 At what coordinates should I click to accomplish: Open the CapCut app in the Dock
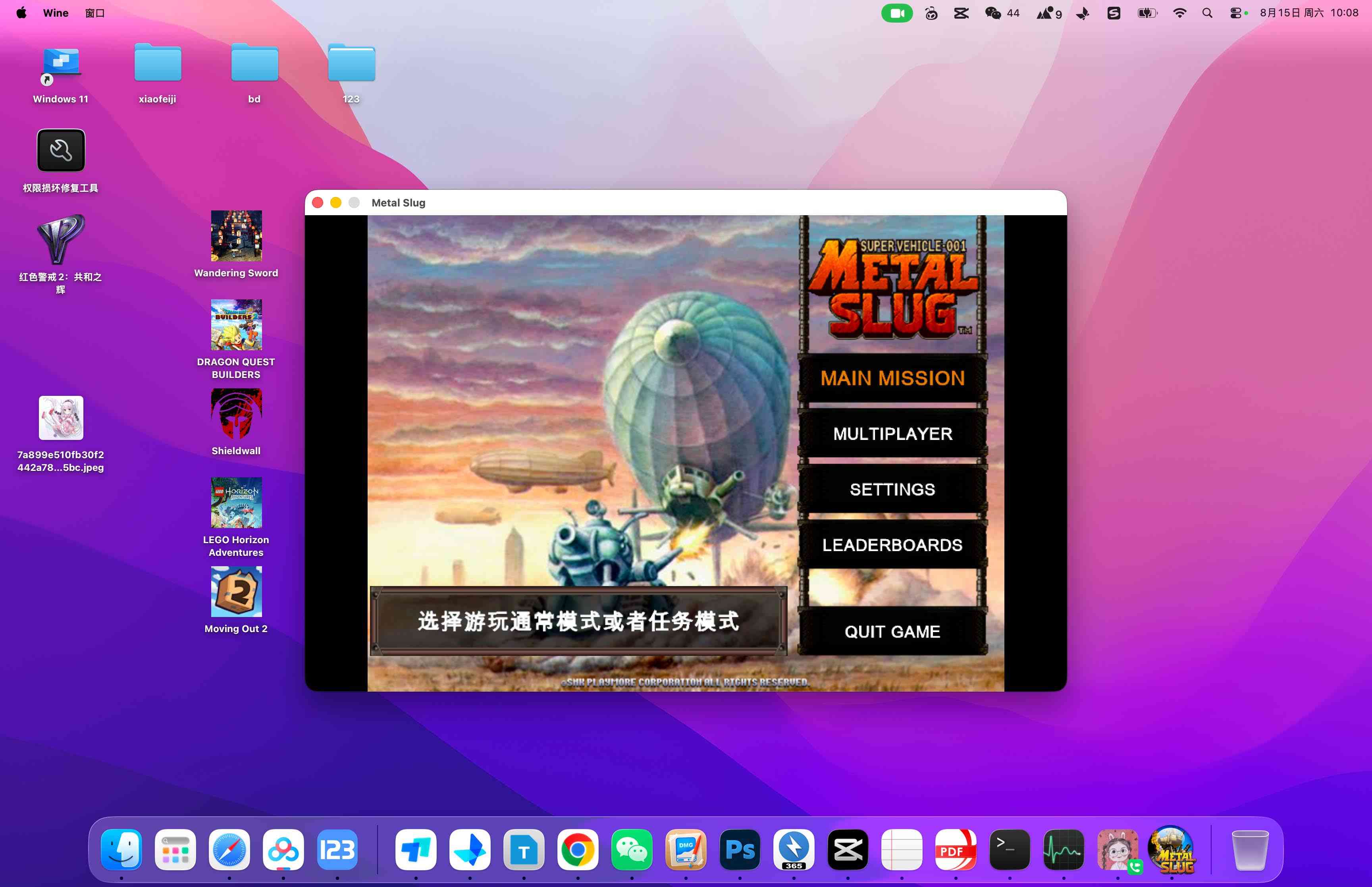(x=848, y=850)
